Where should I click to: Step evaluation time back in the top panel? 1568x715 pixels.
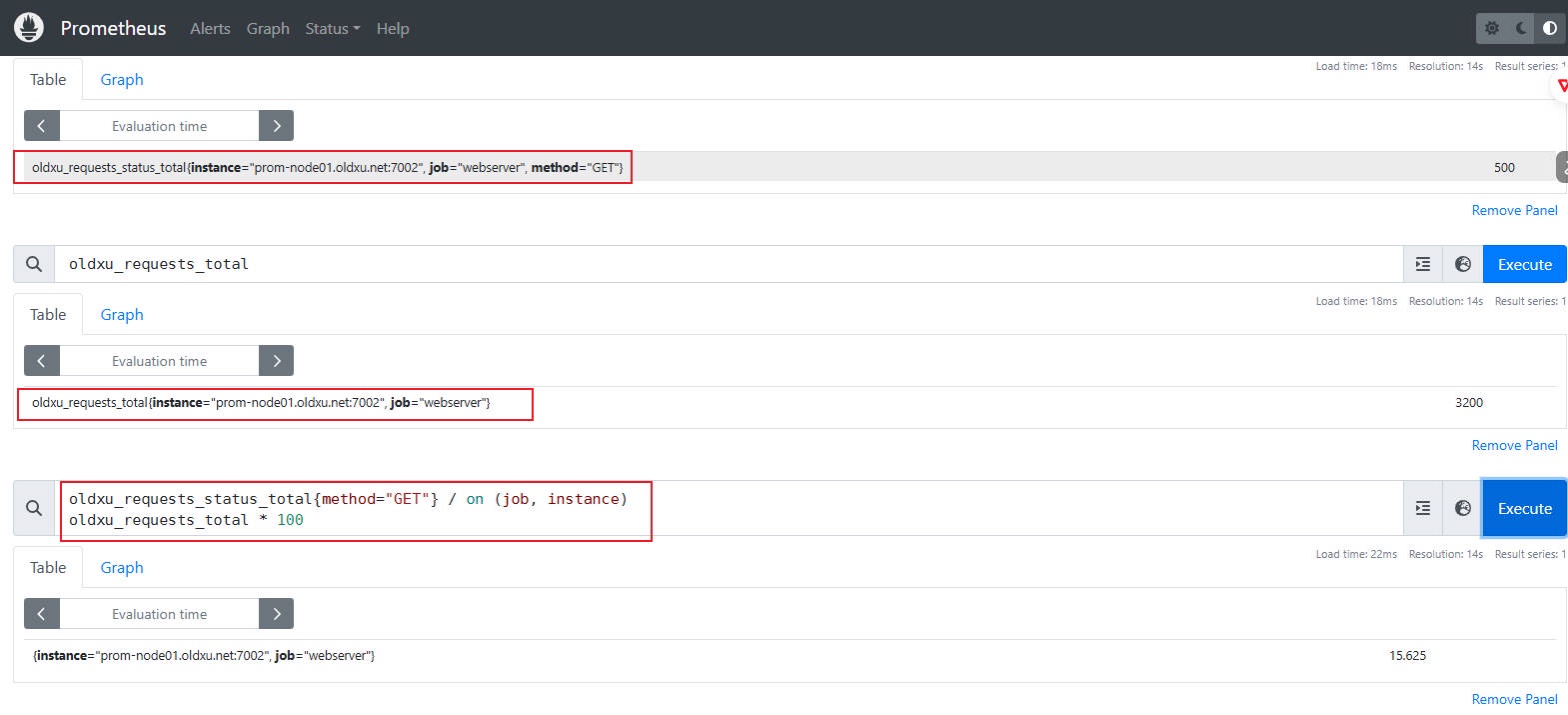41,126
